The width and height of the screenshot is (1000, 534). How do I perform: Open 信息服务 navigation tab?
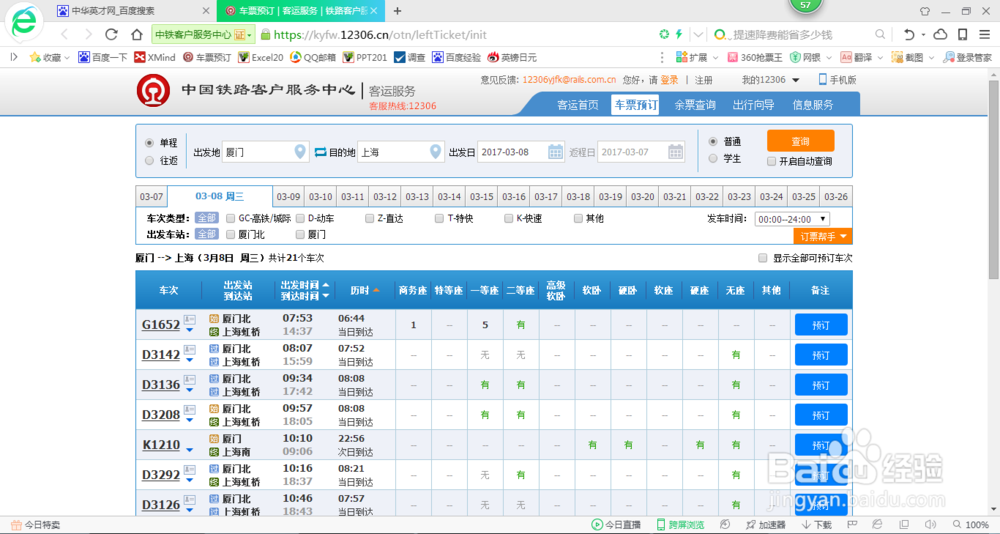pyautogui.click(x=812, y=105)
